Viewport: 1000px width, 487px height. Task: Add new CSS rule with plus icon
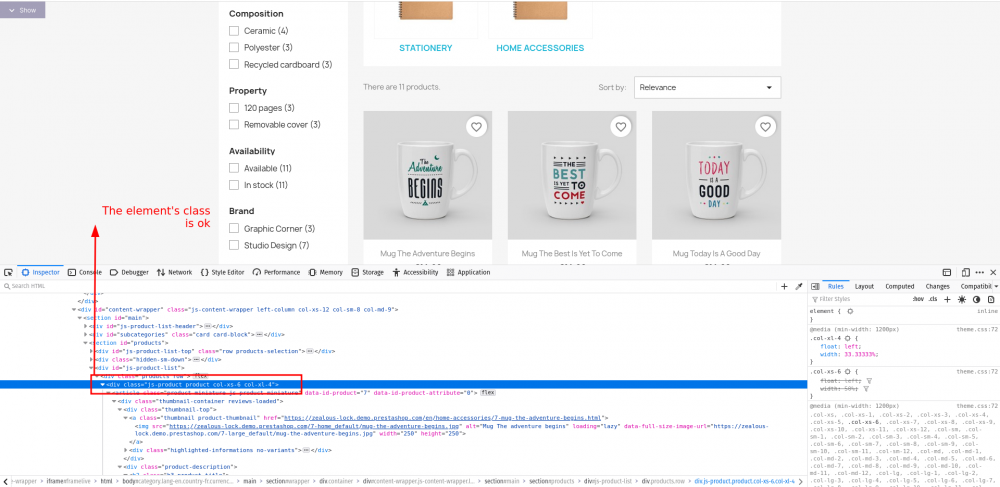point(948,299)
